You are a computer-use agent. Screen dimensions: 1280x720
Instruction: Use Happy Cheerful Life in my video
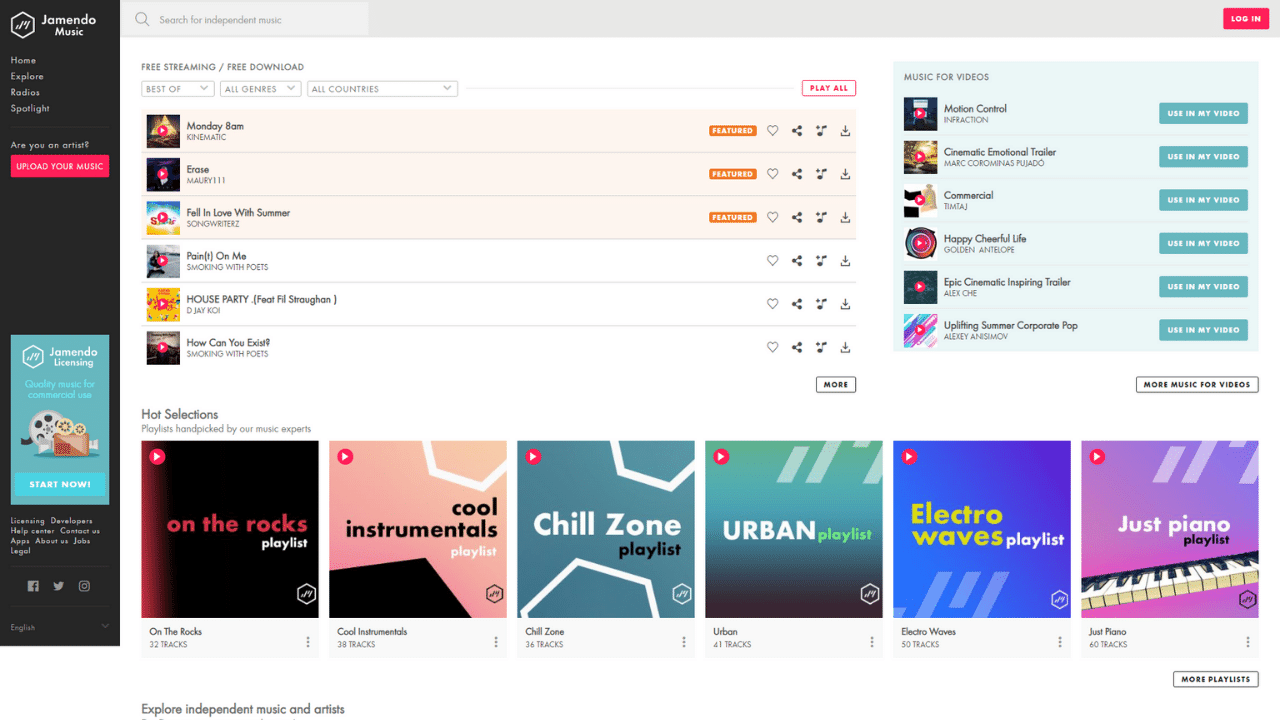[x=1203, y=243]
